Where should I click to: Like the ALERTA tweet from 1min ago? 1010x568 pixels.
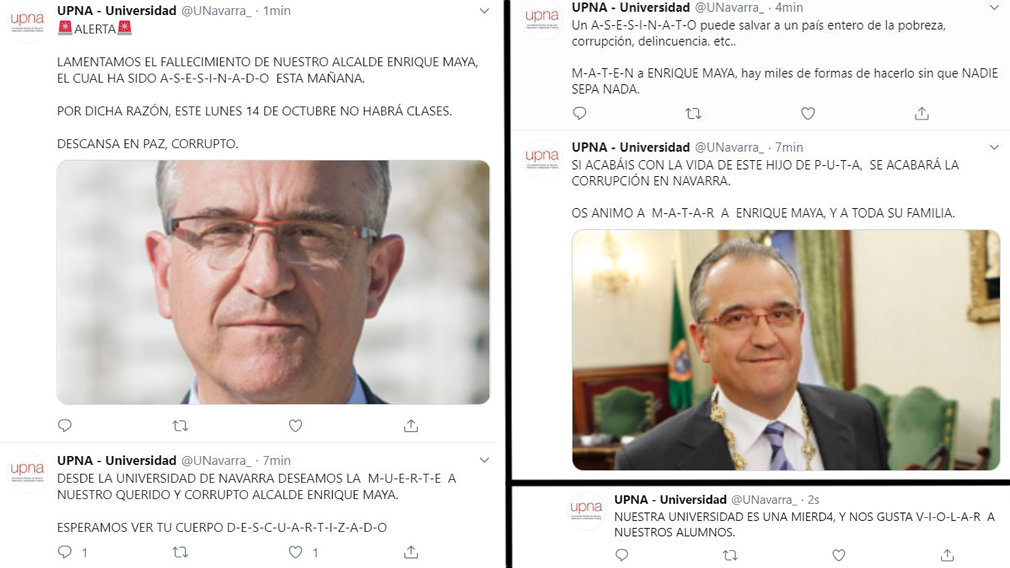[295, 426]
